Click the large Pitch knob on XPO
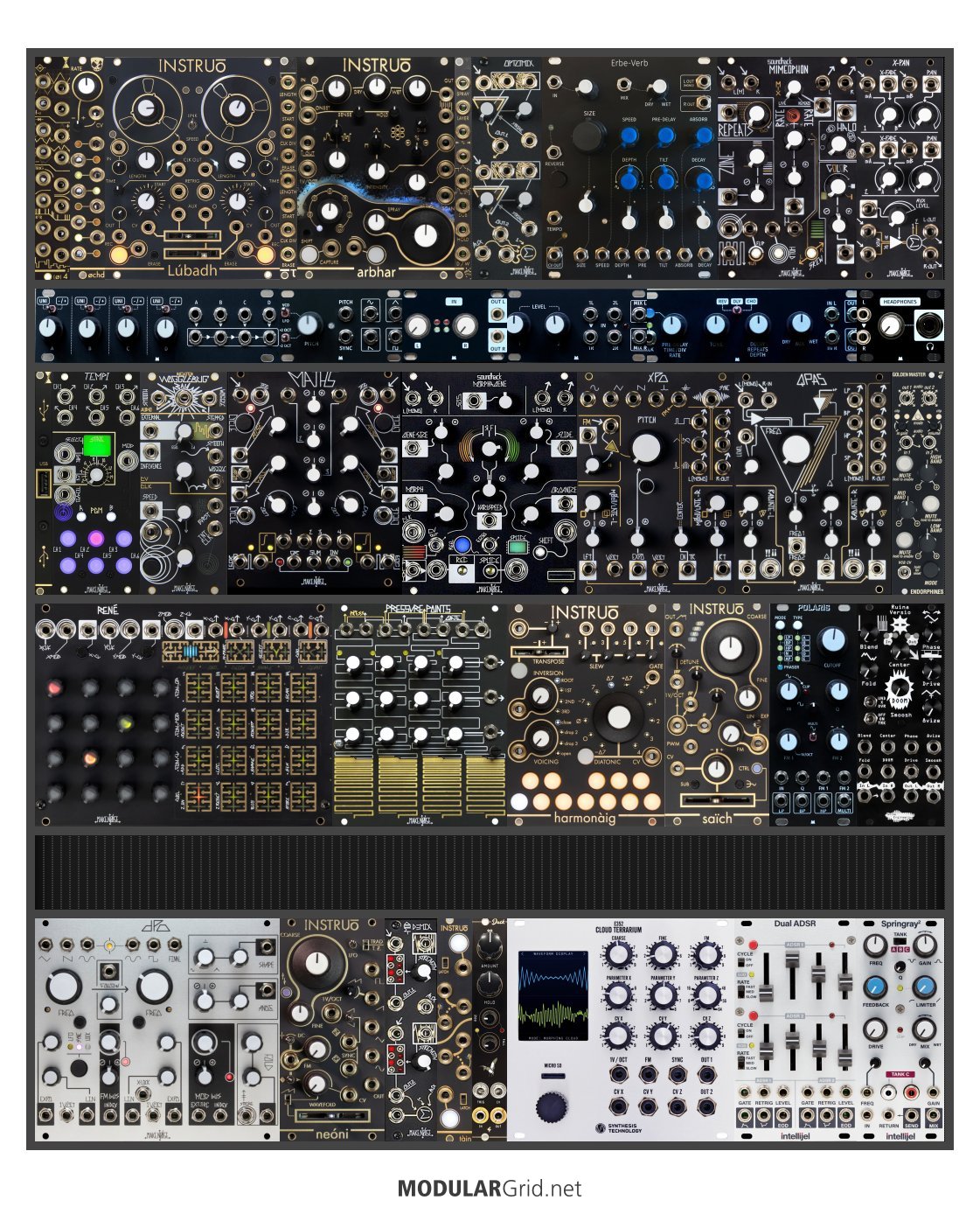980x1207 pixels. 646,448
